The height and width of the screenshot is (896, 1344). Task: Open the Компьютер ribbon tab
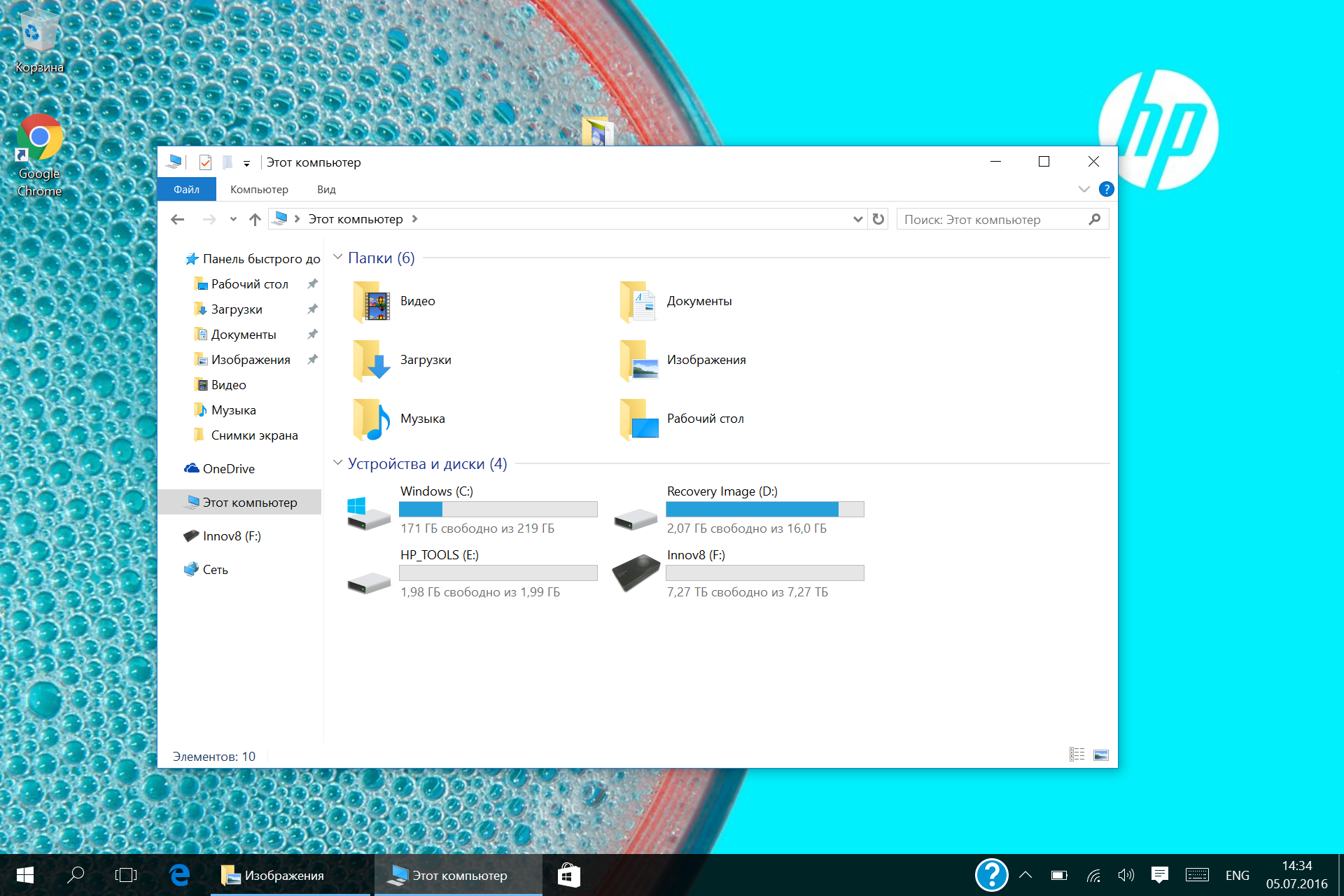259,190
